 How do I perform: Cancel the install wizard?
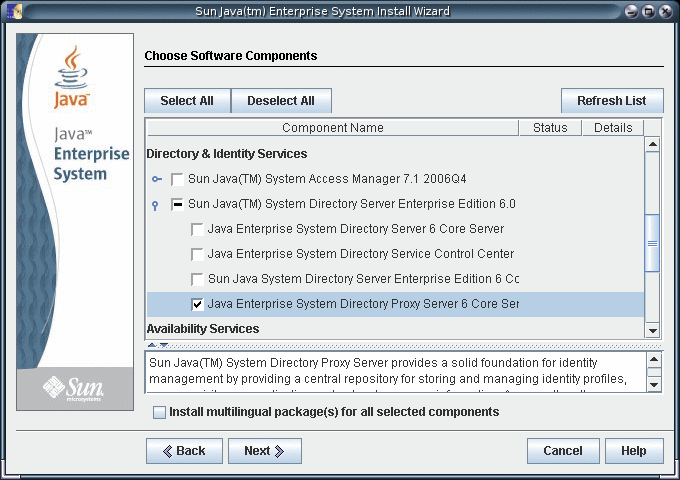563,451
